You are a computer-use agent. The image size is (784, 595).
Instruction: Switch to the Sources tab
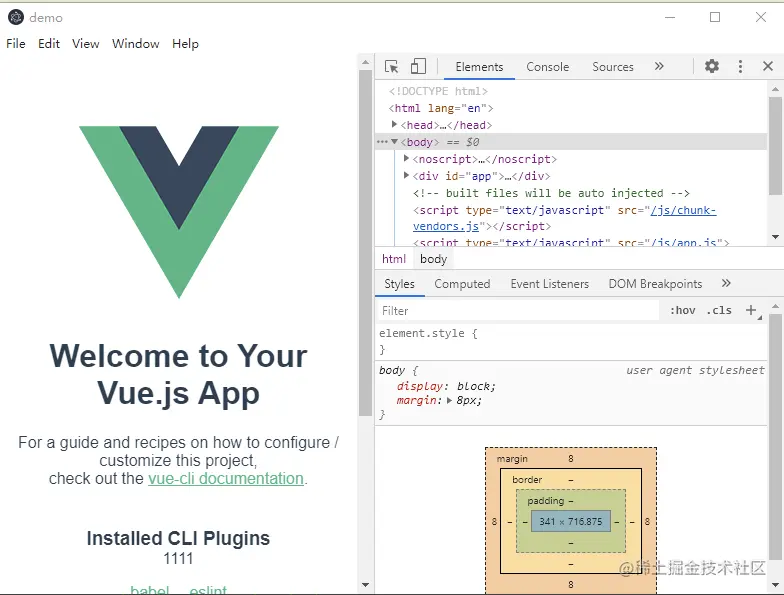pos(612,66)
